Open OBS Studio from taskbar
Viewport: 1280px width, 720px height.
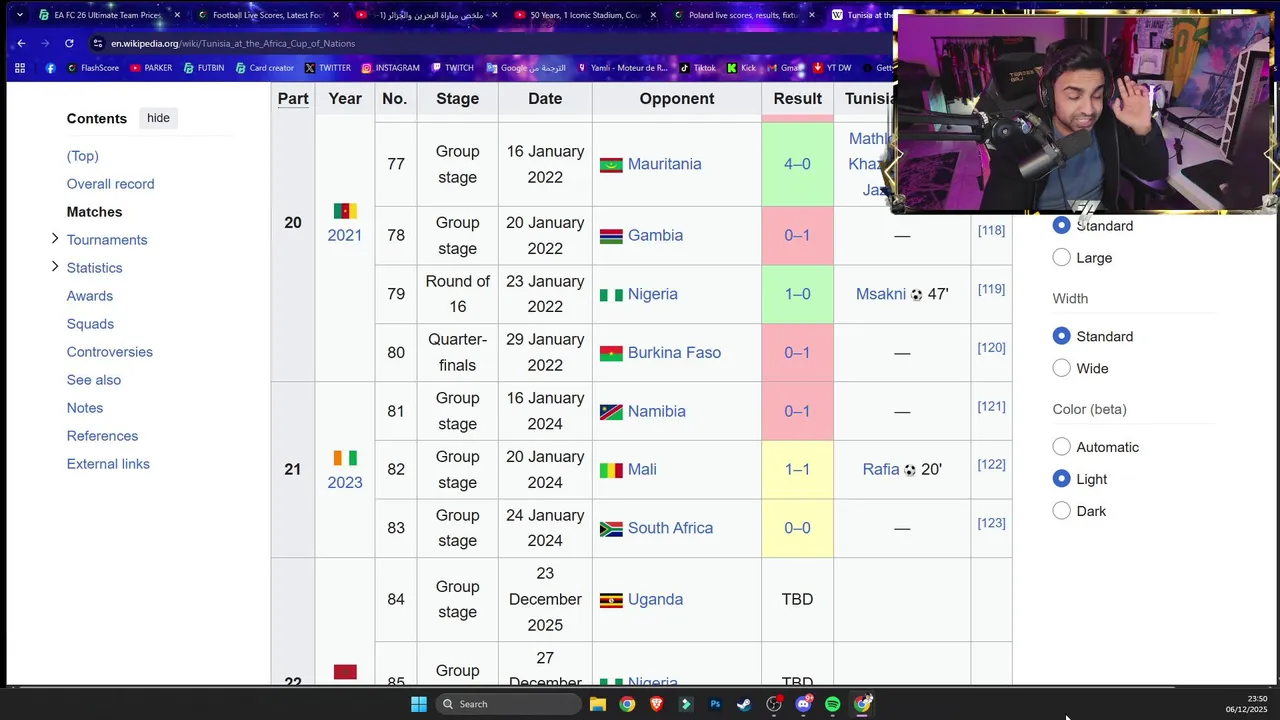(x=773, y=704)
